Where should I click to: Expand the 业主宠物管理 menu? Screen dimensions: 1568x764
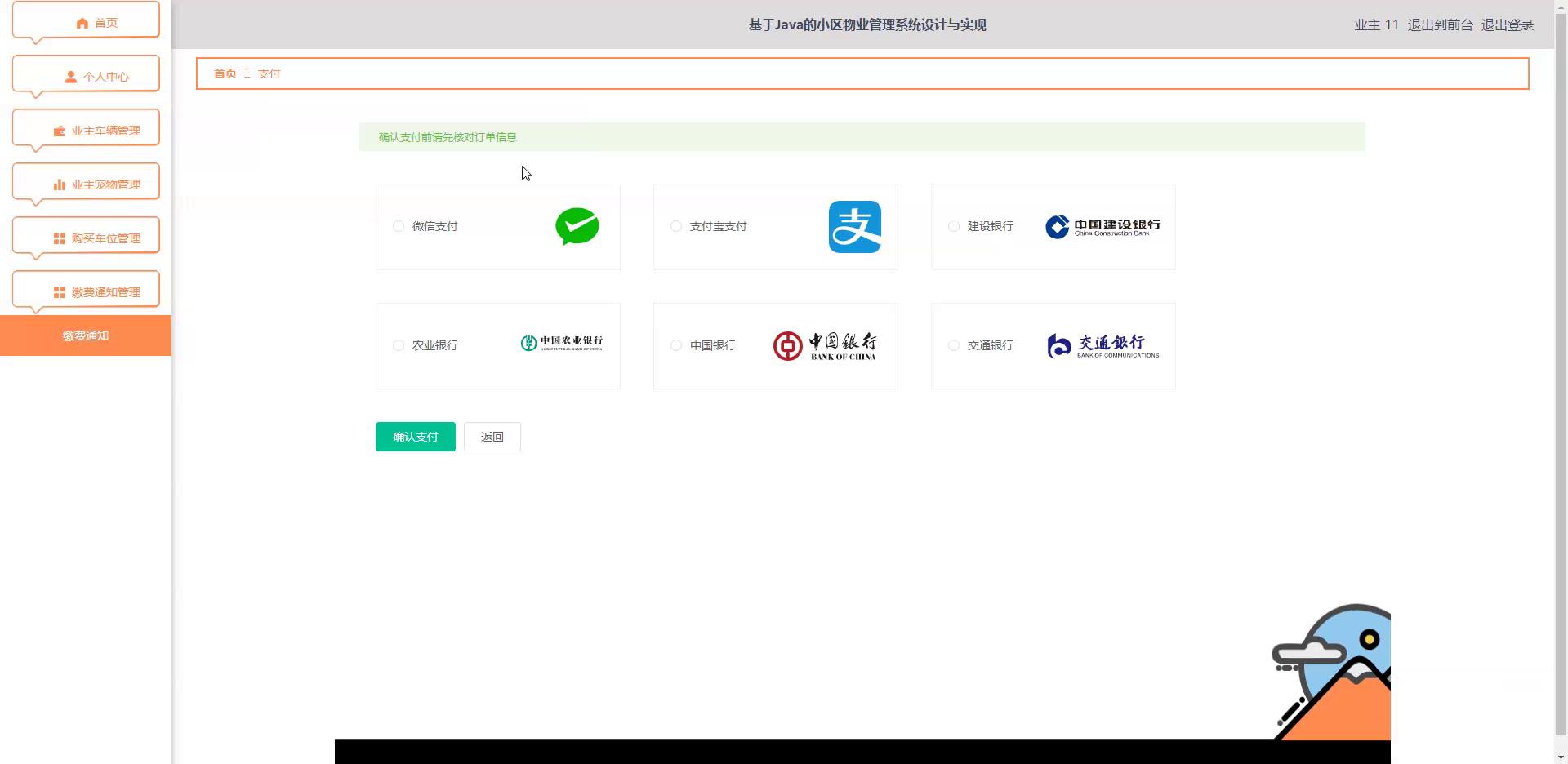coord(86,184)
